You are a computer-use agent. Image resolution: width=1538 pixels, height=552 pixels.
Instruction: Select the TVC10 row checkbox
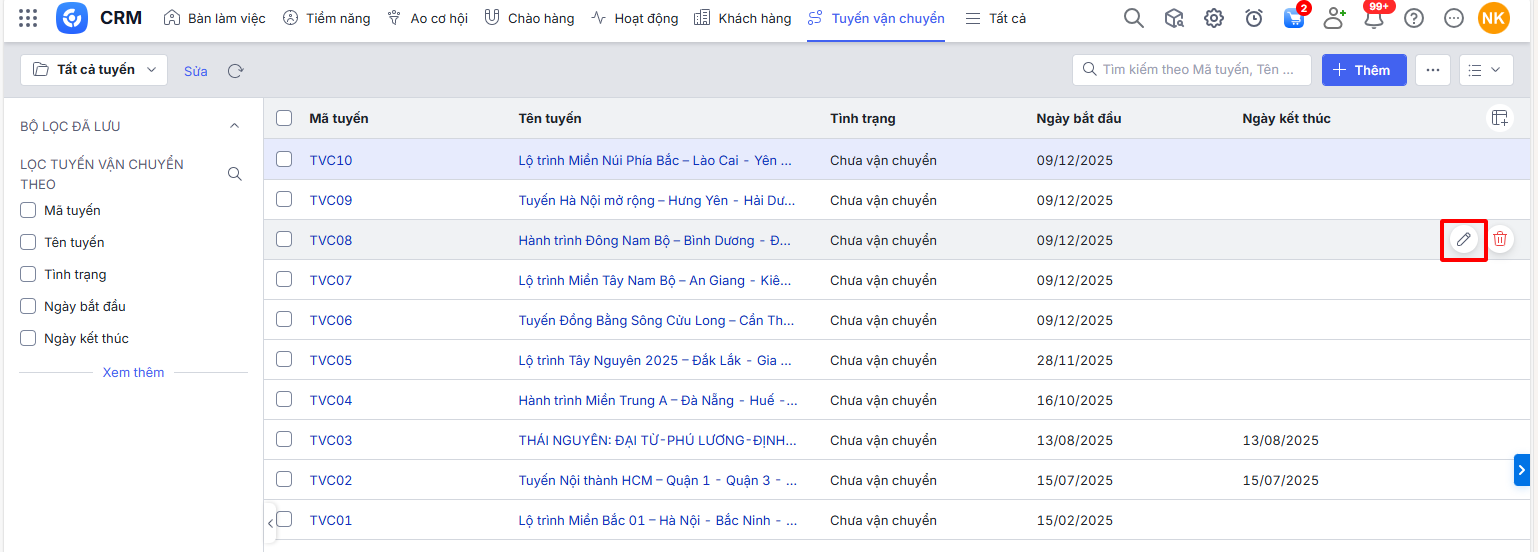[285, 160]
